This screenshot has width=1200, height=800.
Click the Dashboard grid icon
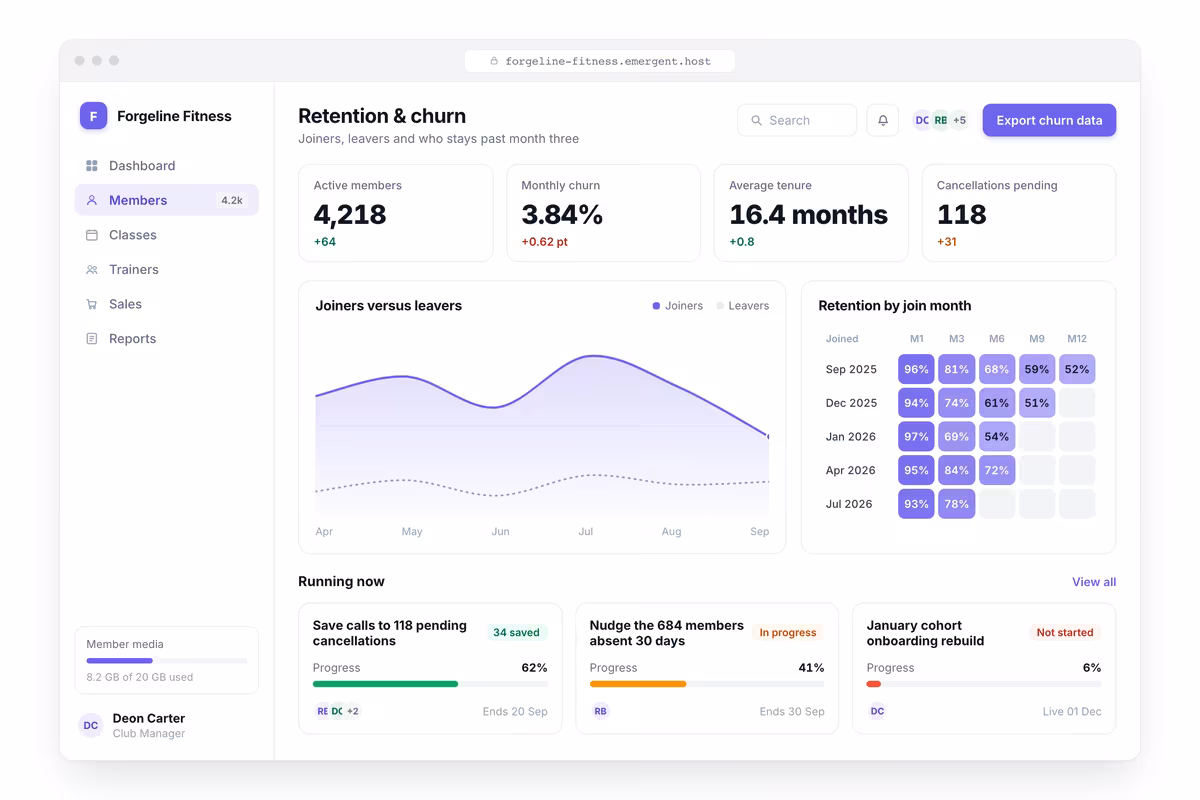tap(92, 166)
